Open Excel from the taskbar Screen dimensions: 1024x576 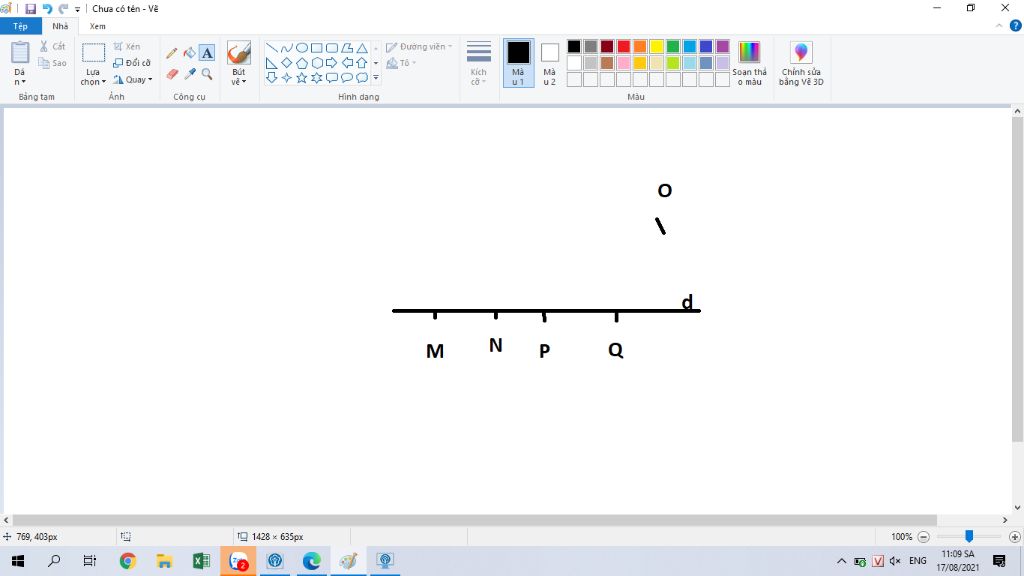click(201, 561)
